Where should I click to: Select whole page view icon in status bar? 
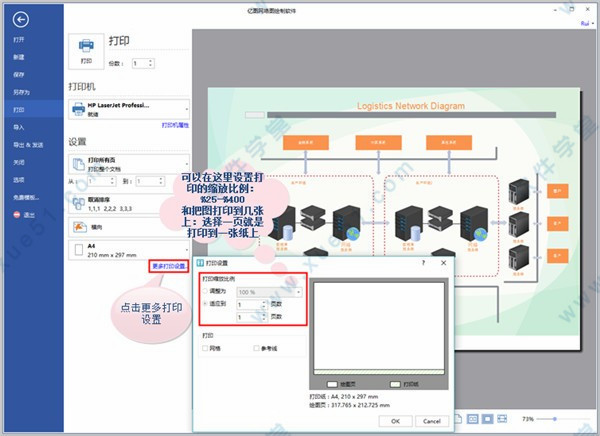[x=487, y=419]
